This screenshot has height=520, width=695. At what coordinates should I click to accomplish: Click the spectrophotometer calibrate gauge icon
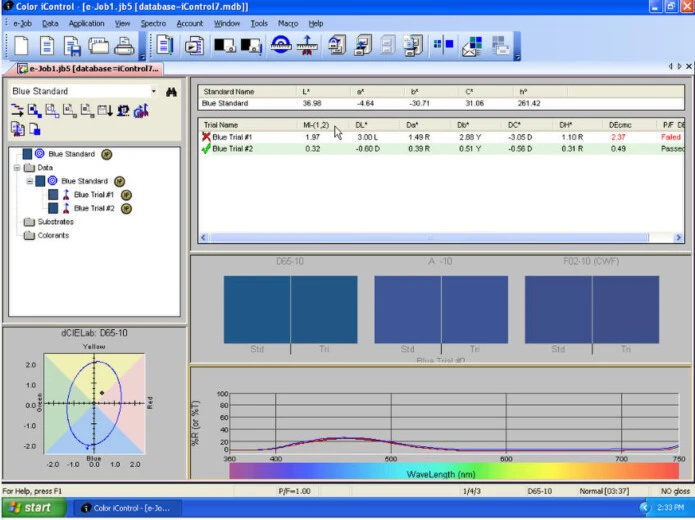coord(281,45)
